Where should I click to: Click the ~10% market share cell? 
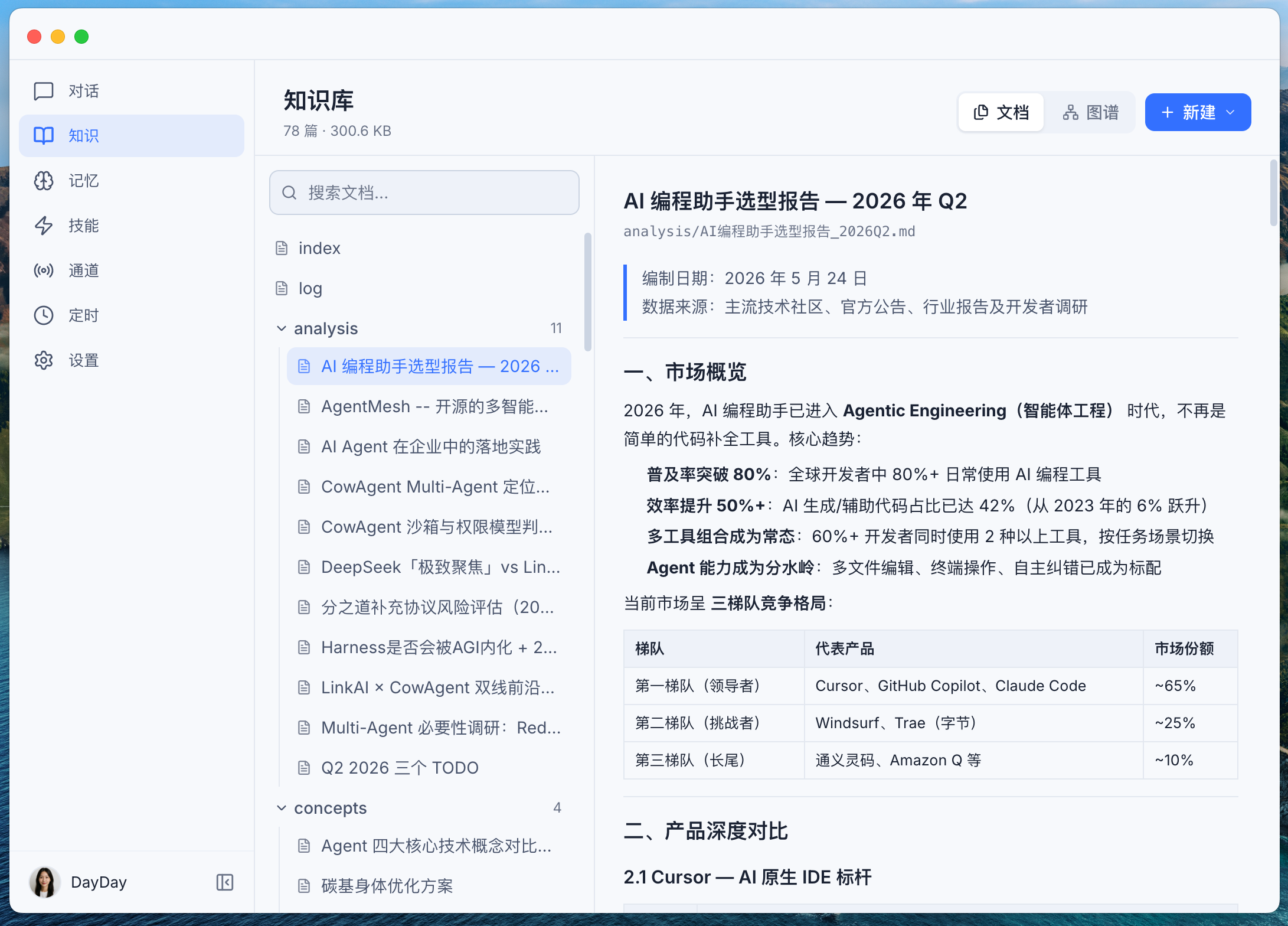(x=1191, y=760)
